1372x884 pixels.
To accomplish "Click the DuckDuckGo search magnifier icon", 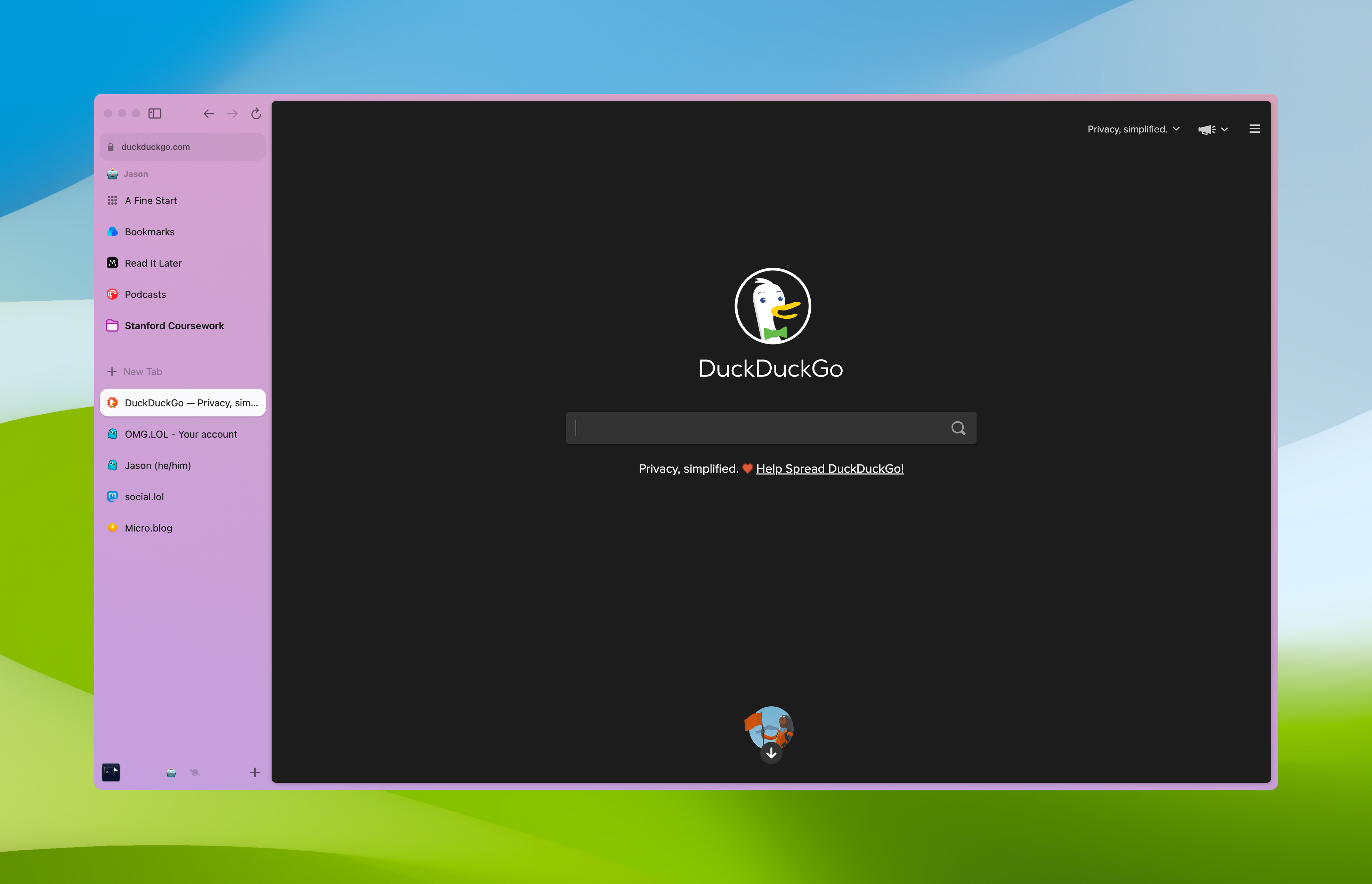I will [957, 428].
